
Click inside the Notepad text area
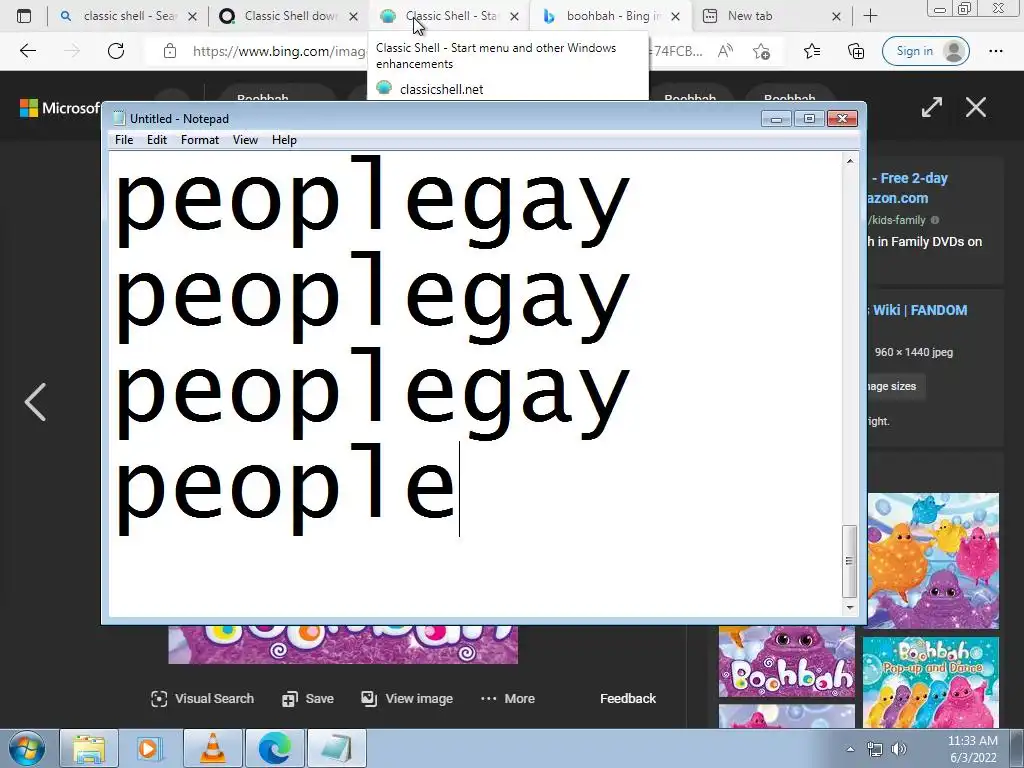click(x=475, y=384)
